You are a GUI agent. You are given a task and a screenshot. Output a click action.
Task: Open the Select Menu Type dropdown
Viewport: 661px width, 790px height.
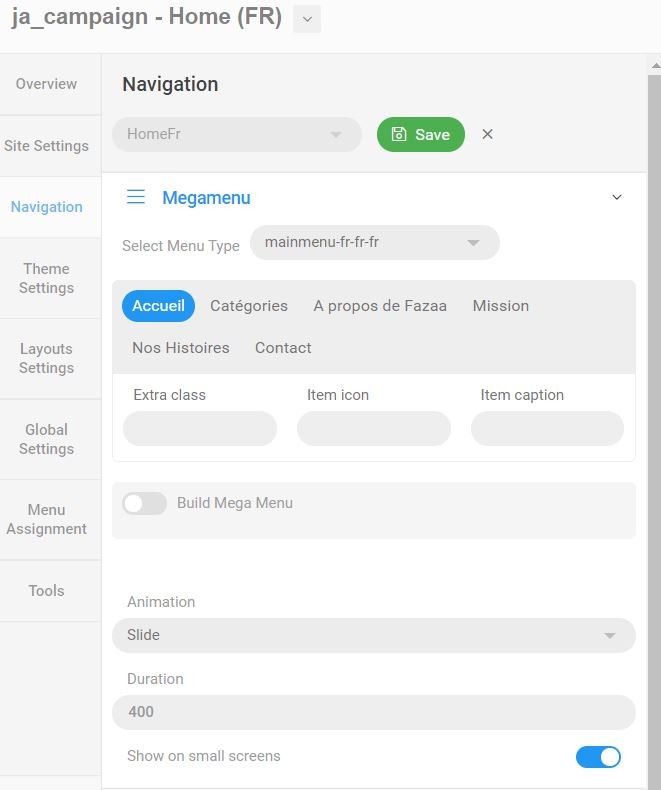point(374,243)
